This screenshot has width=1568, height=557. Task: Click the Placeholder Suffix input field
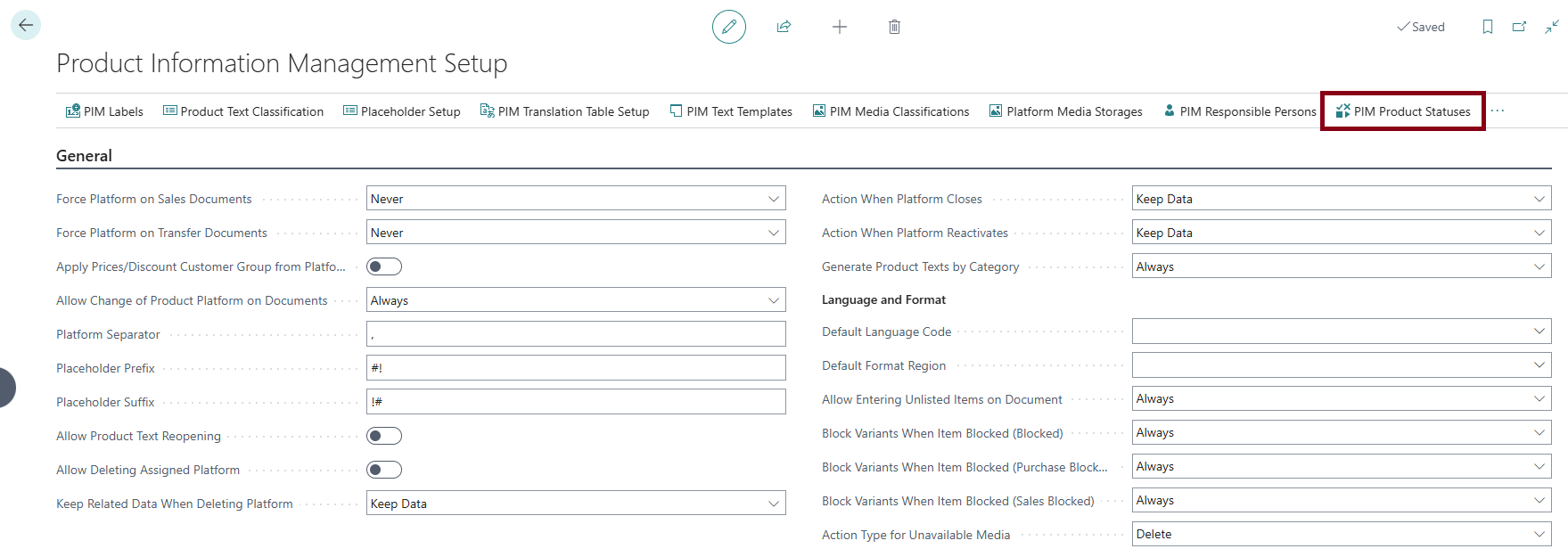point(576,402)
